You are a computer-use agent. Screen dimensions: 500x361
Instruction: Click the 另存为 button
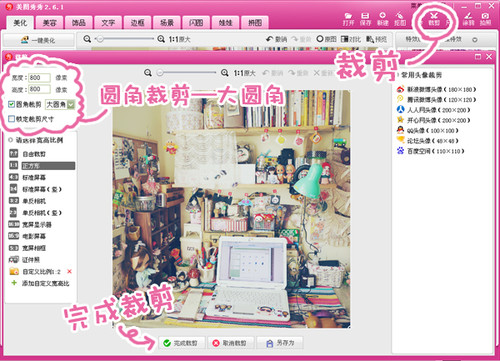click(280, 343)
